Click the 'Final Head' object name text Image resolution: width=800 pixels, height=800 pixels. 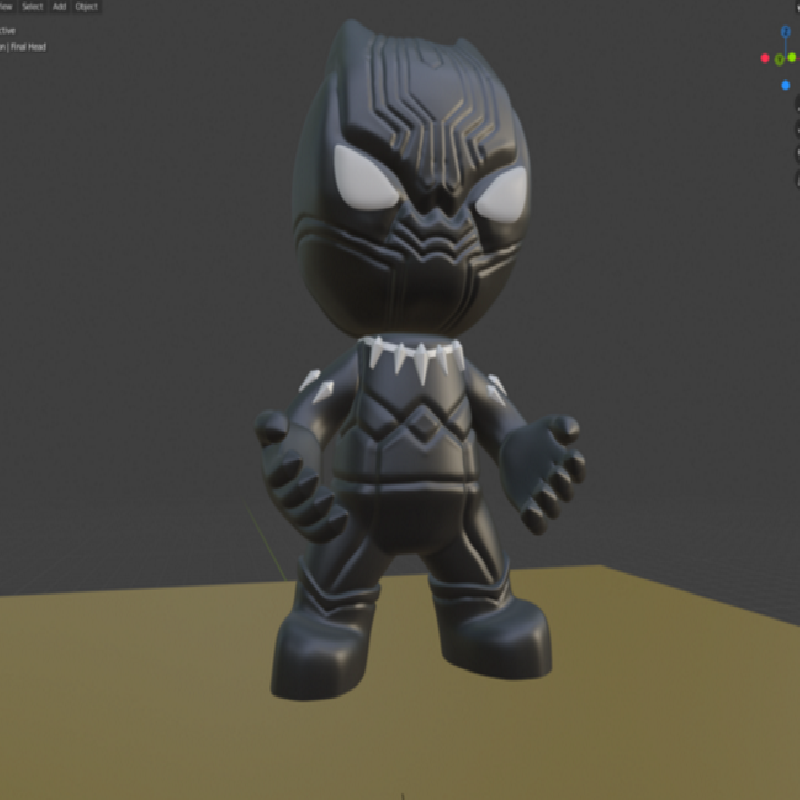coord(29,47)
